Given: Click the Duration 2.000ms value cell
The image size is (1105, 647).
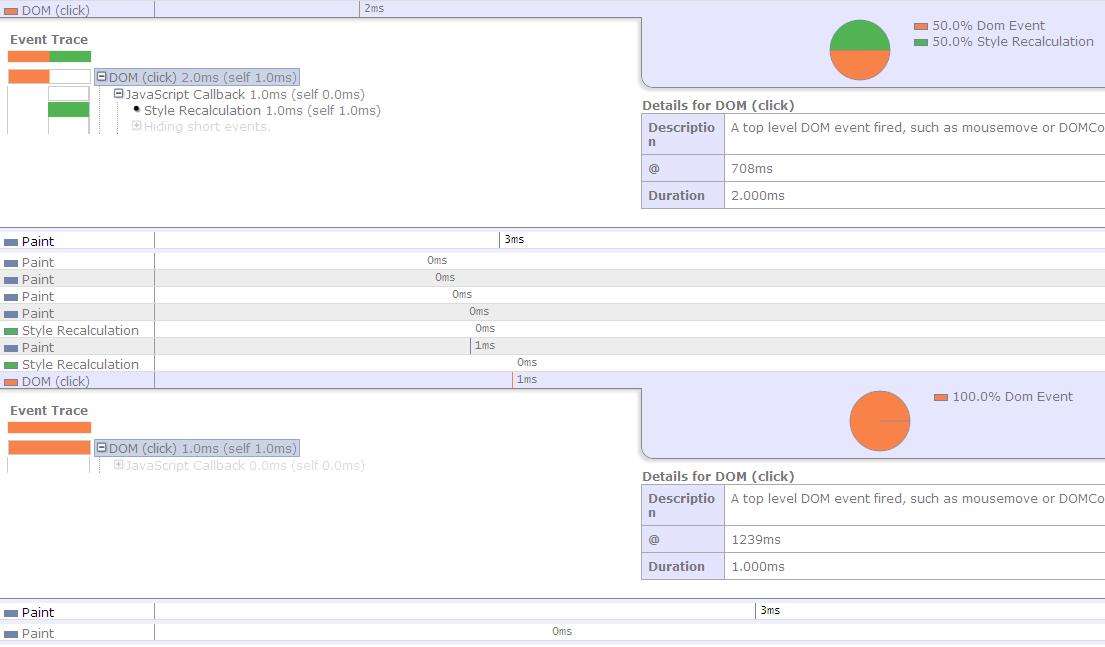Looking at the screenshot, I should [x=914, y=195].
